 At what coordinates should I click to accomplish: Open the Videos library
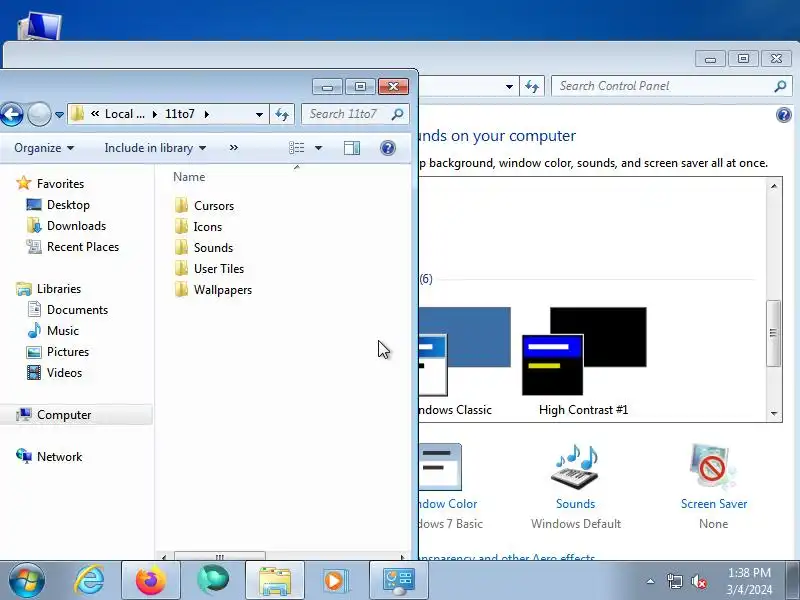pyautogui.click(x=54, y=372)
